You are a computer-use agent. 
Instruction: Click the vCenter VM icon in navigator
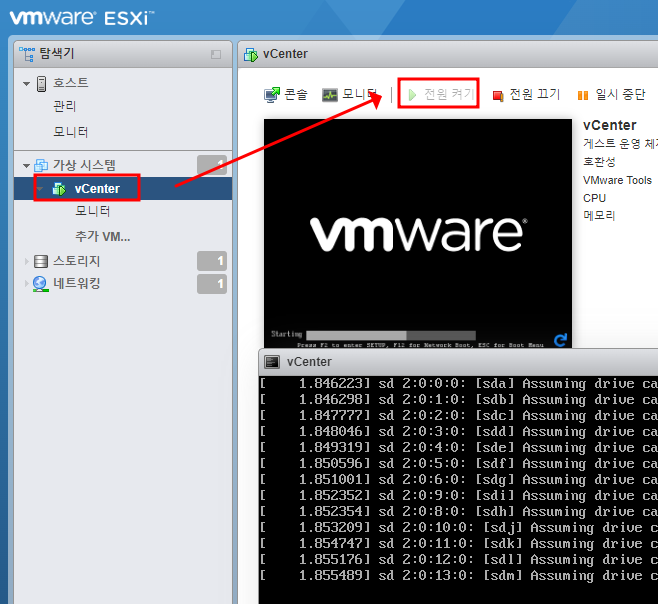59,189
